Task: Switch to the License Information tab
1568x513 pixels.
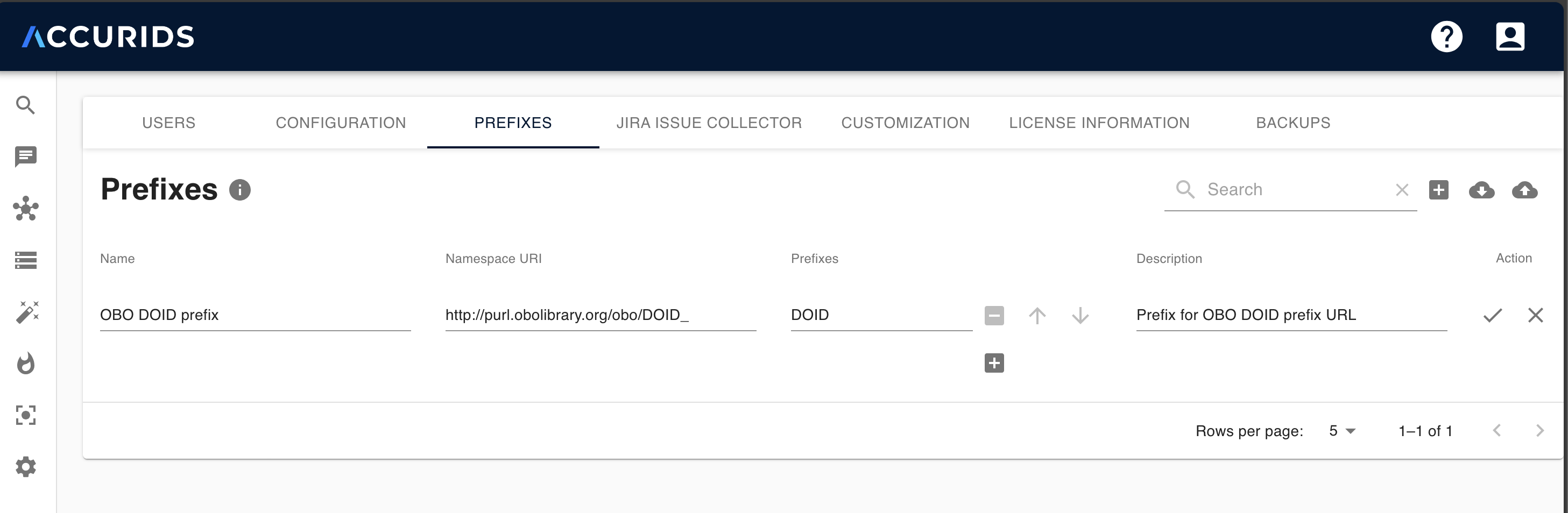Action: tap(1099, 123)
